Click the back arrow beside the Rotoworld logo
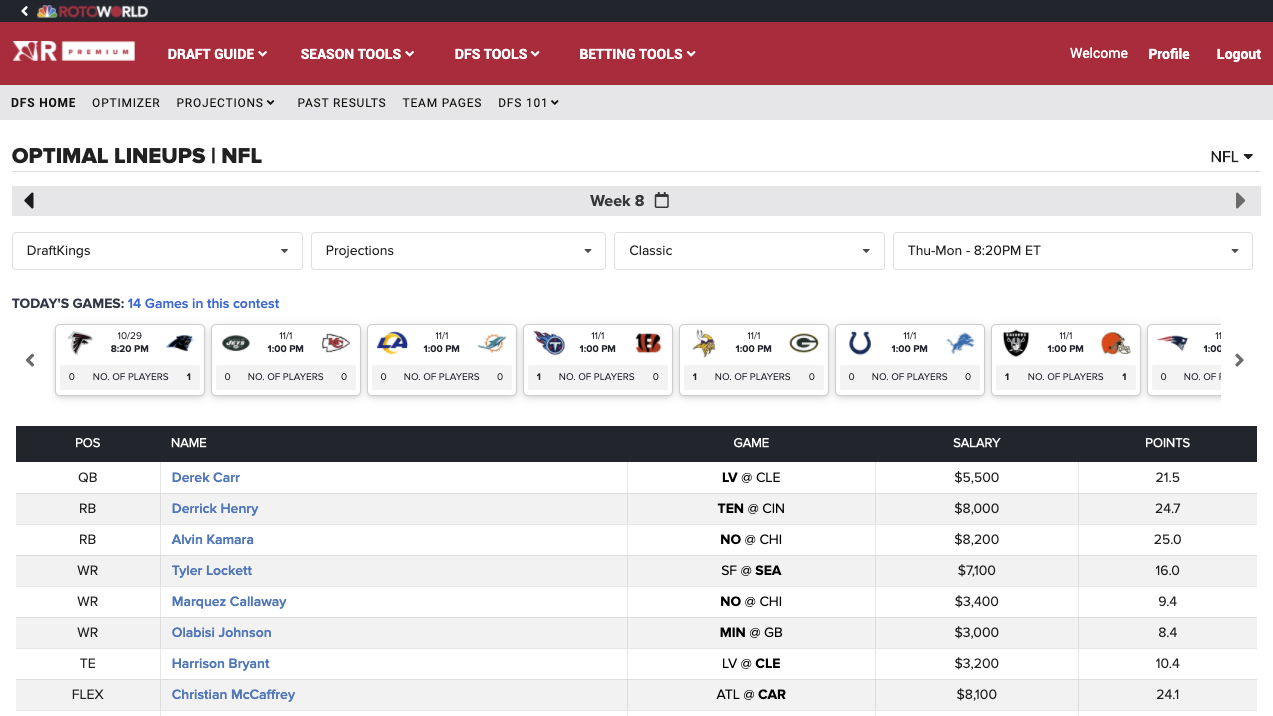The image size is (1273, 716). [24, 11]
